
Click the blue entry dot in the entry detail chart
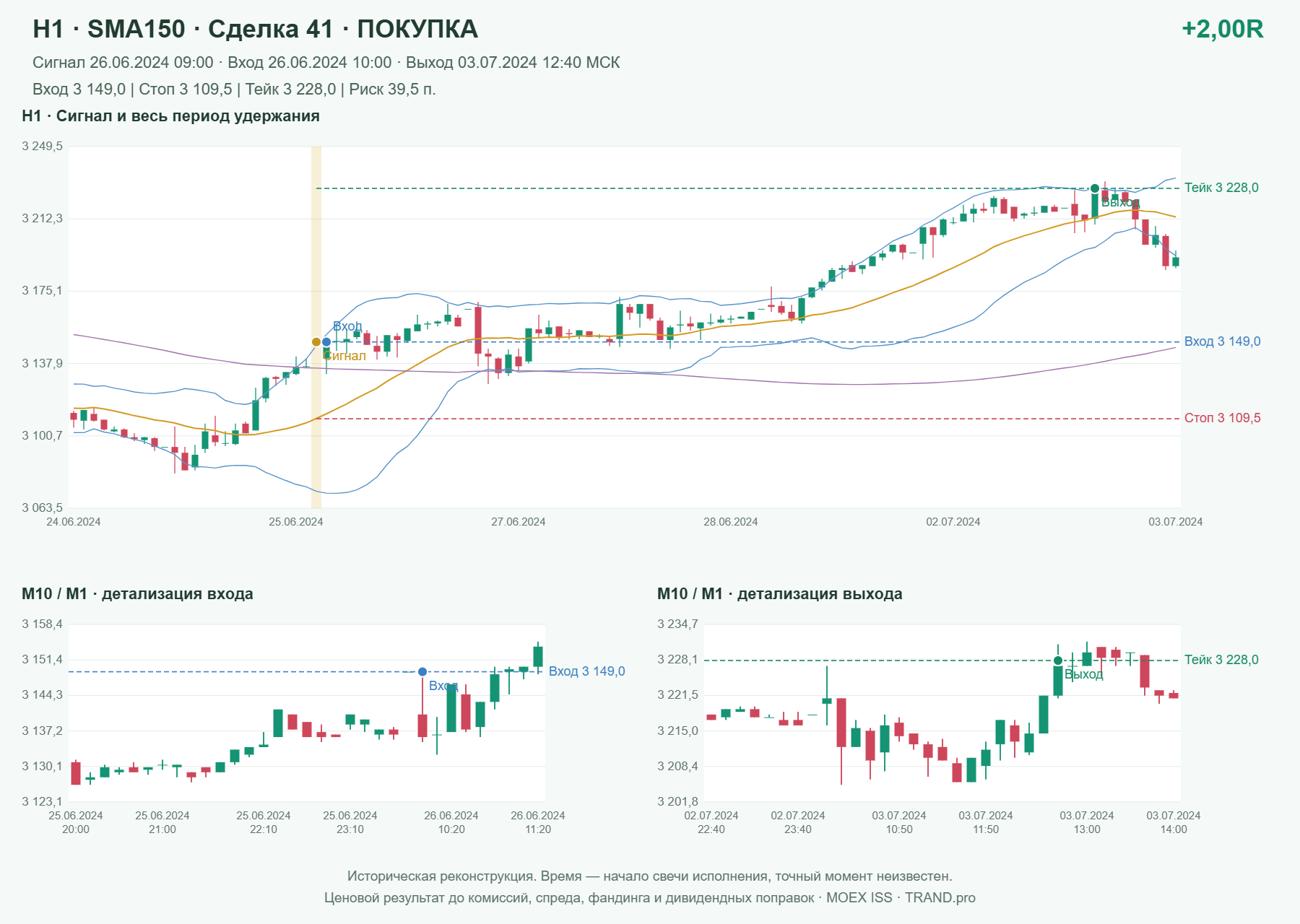[422, 672]
